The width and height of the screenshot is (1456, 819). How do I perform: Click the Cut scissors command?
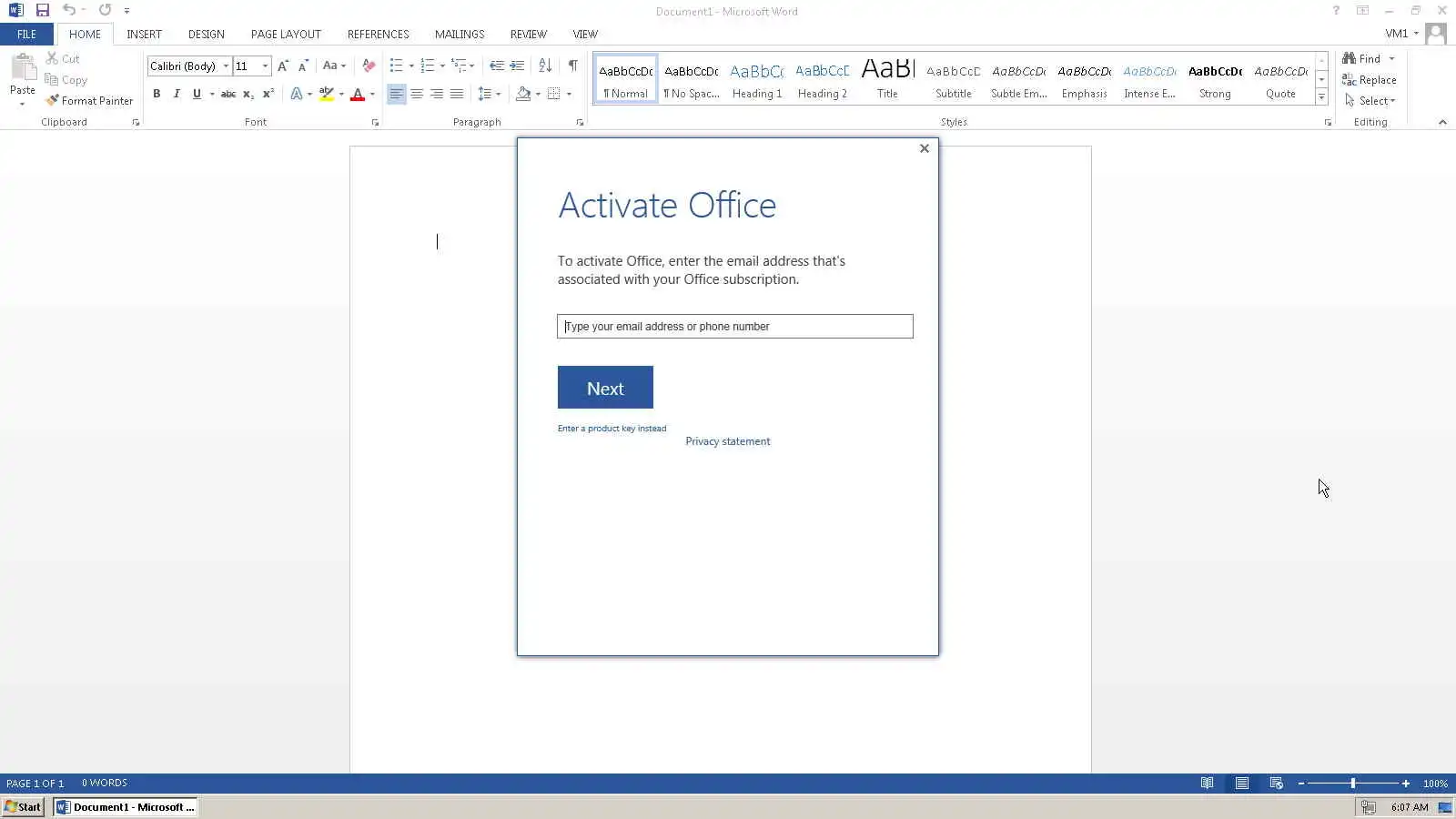pos(63,58)
